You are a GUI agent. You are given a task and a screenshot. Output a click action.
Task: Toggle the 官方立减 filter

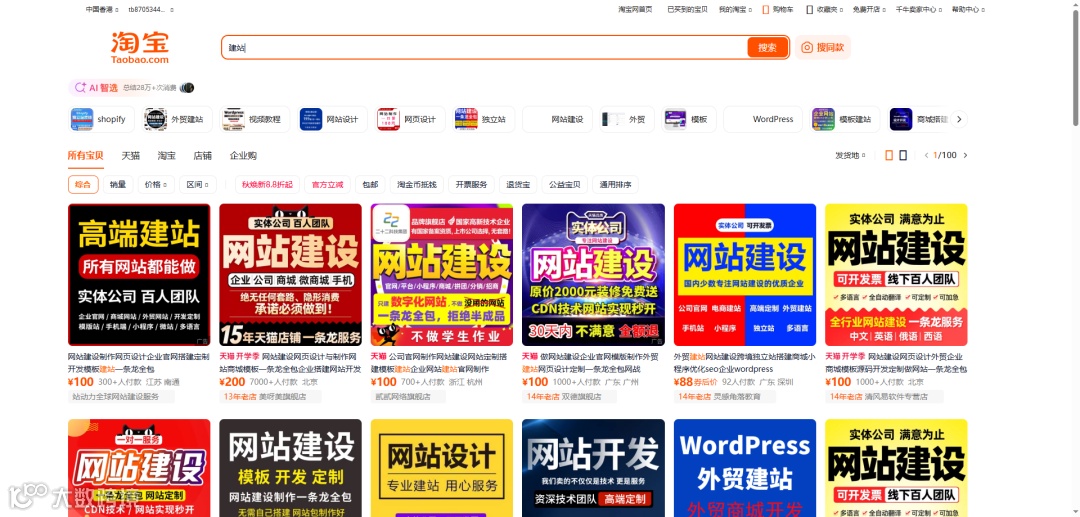[327, 184]
